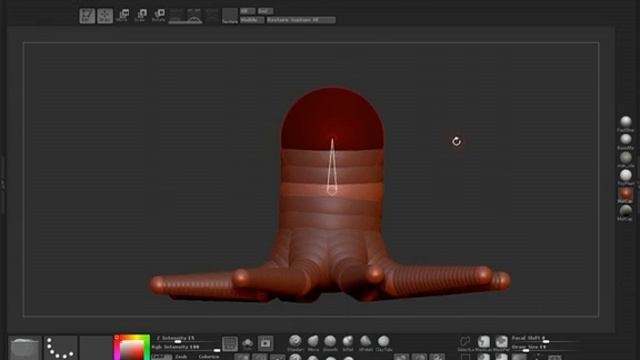The height and width of the screenshot is (360, 640).
Task: Select the Scale transform tool
Action: click(140, 16)
